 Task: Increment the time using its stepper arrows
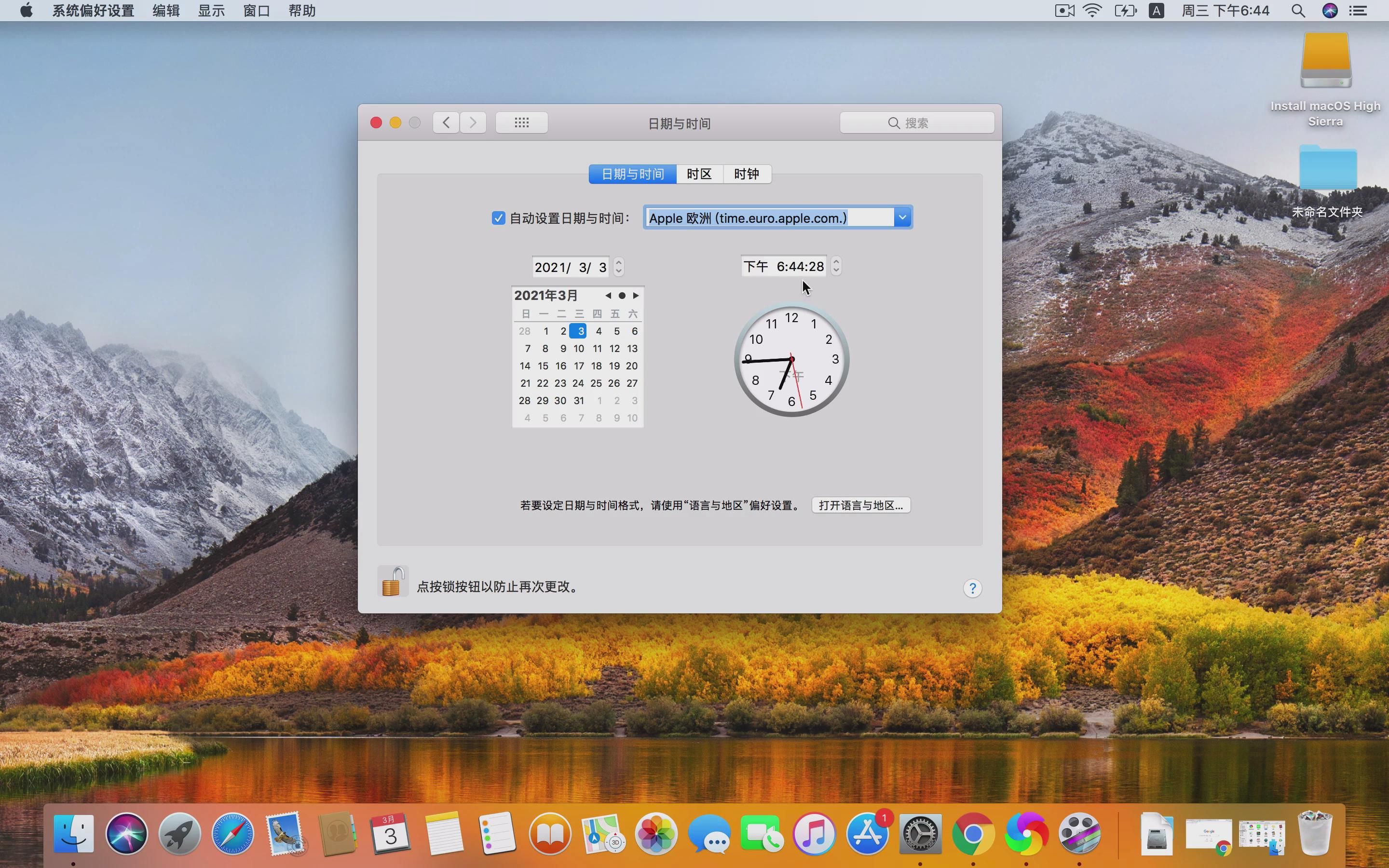click(x=836, y=262)
